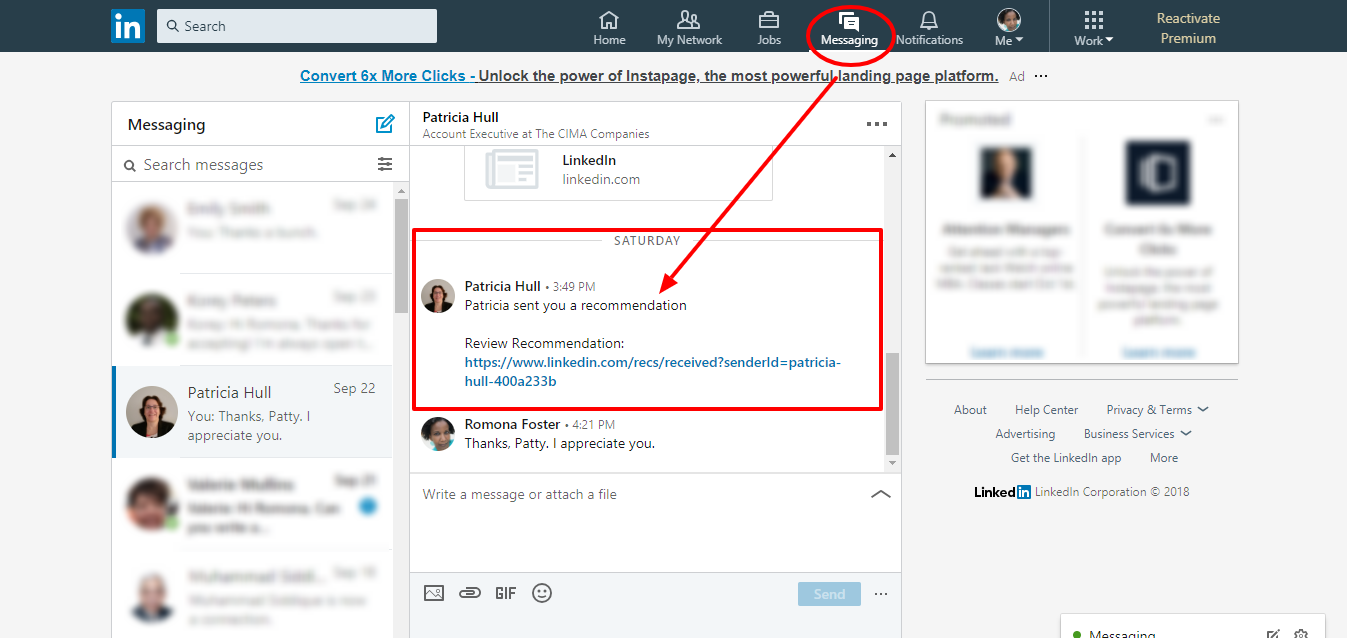1347x638 pixels.
Task: Open the Review Recommendation URL
Action: 653,372
